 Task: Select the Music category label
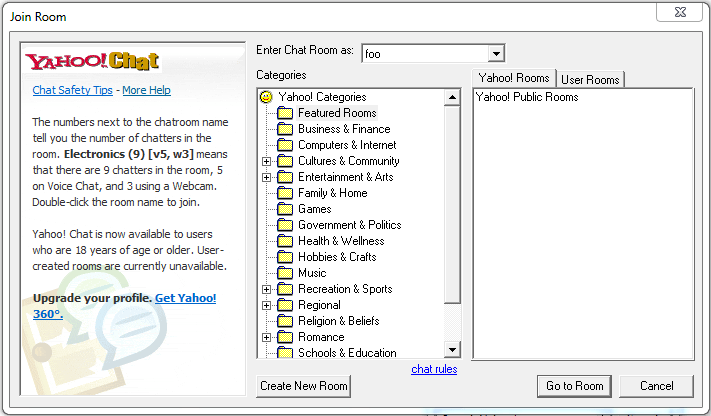[312, 273]
